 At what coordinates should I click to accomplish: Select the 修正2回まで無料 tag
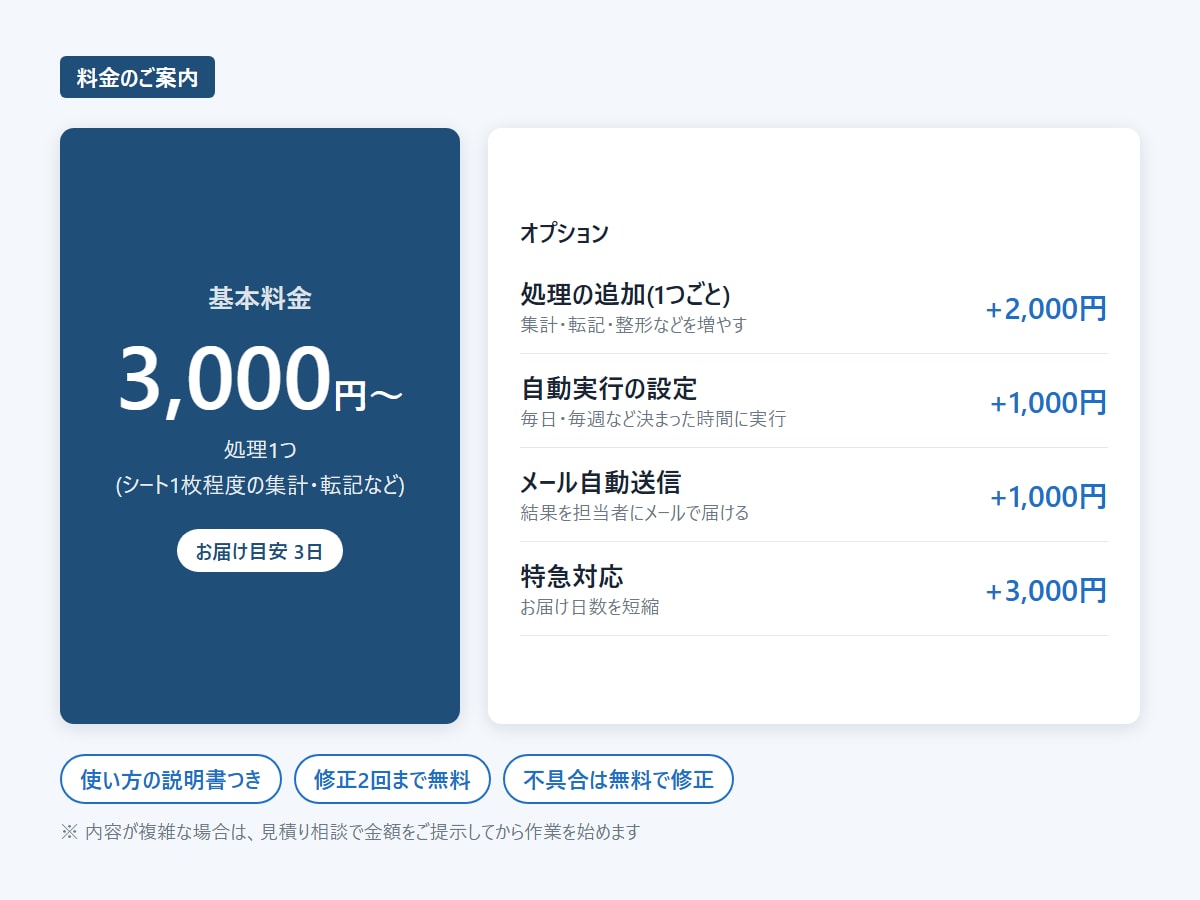(392, 779)
